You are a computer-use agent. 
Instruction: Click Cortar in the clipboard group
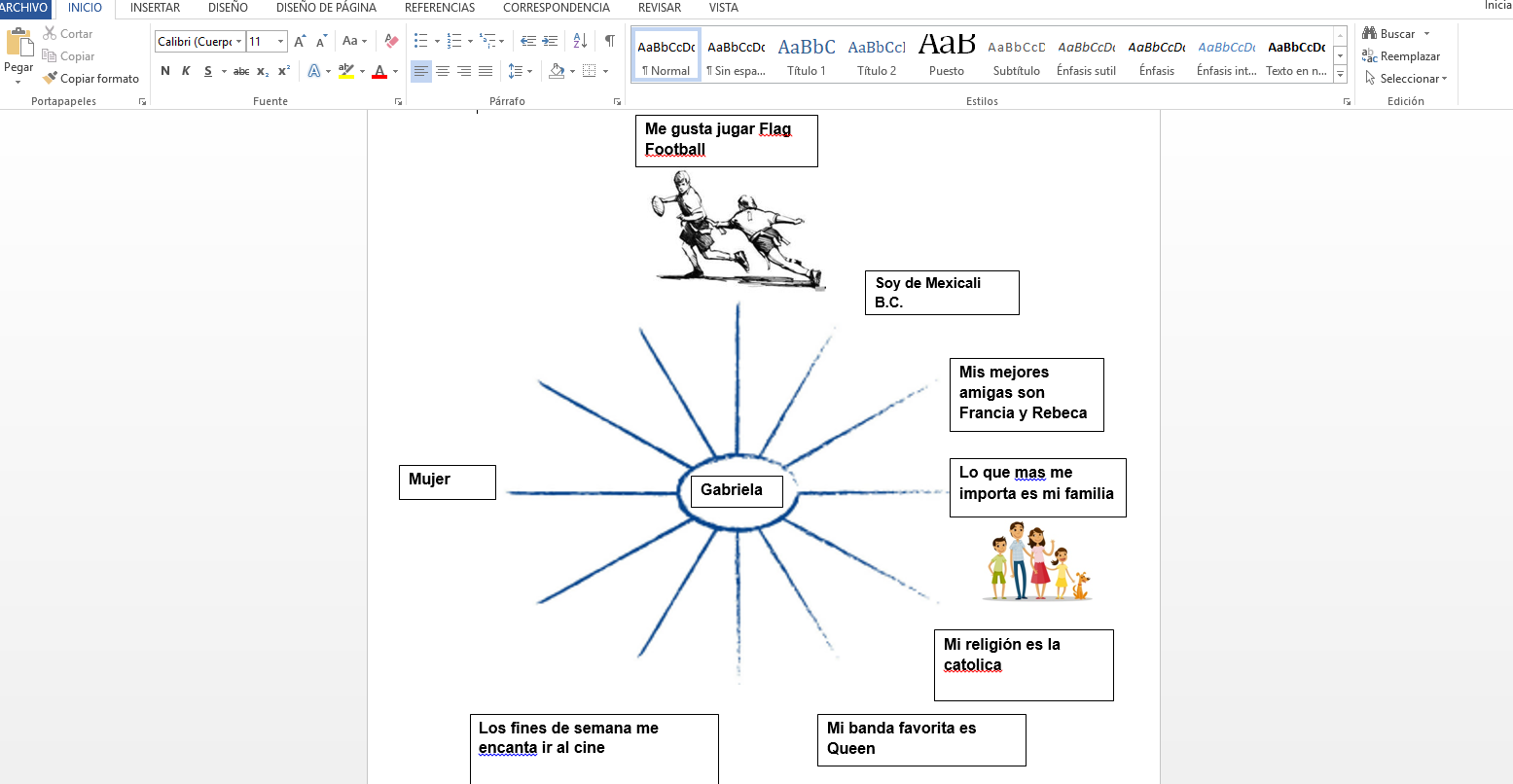point(67,34)
